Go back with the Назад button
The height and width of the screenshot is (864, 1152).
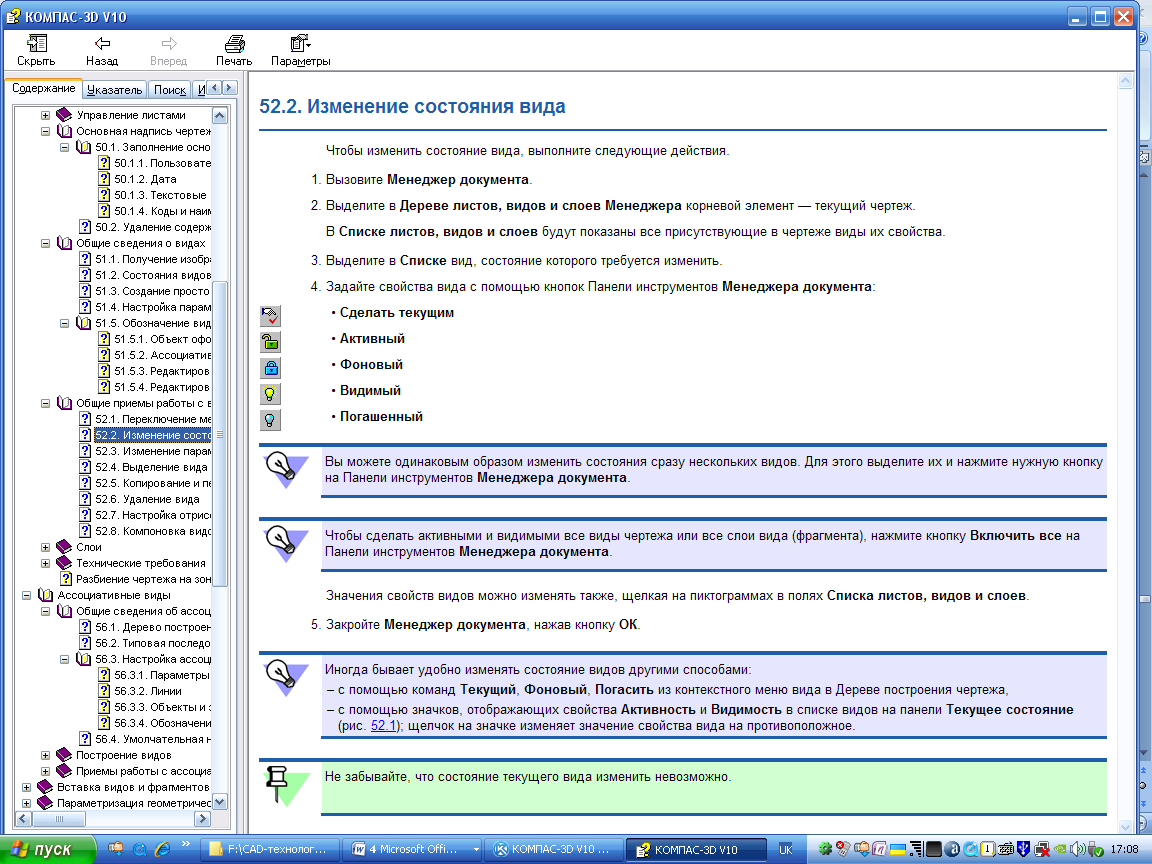pyautogui.click(x=101, y=51)
